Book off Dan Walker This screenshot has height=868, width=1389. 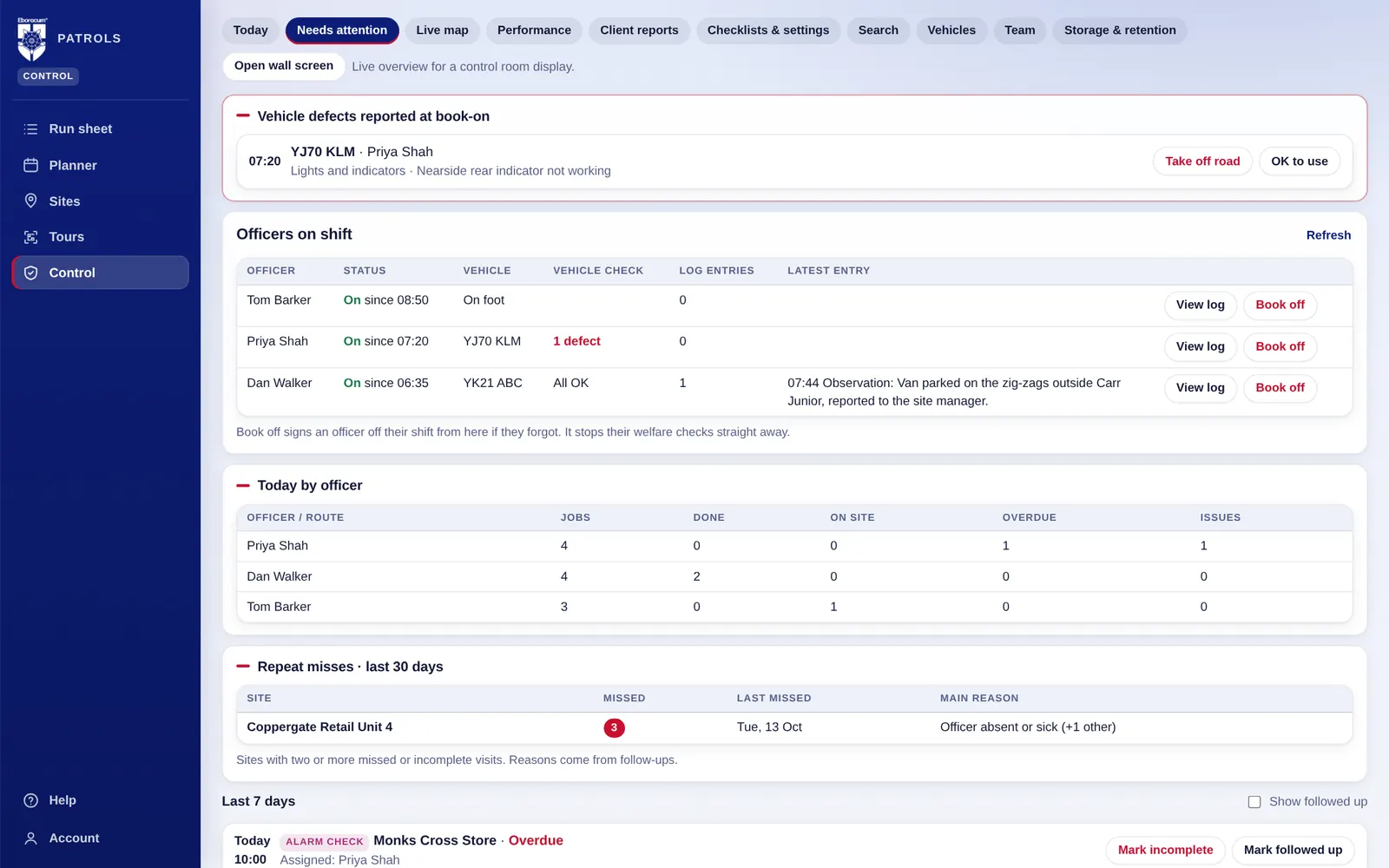coord(1280,388)
